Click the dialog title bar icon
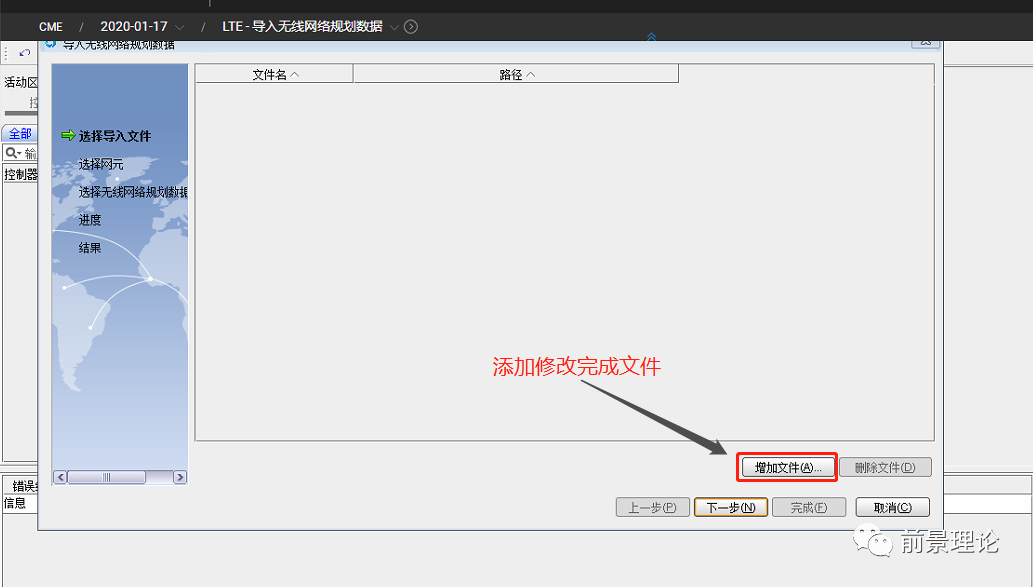 [x=51, y=45]
